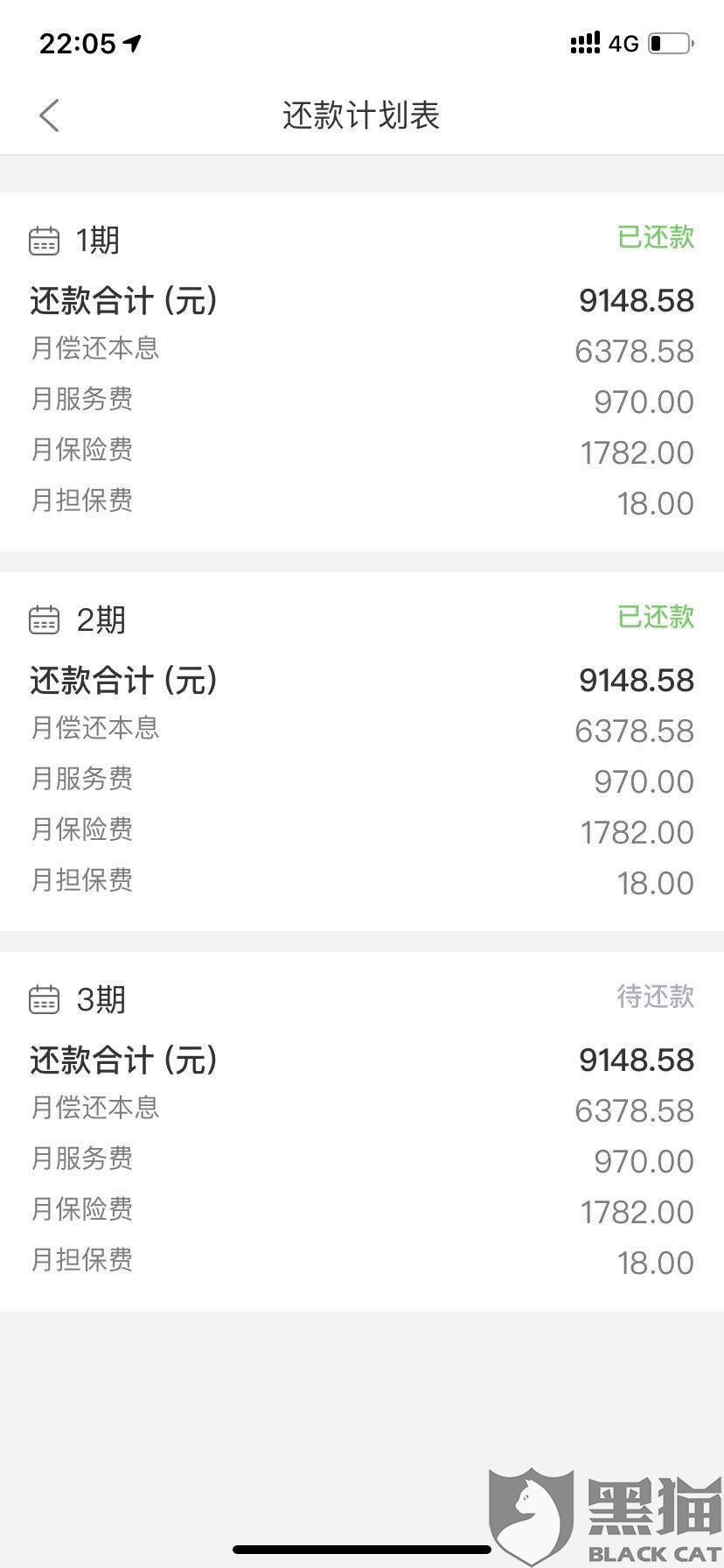Screen dimensions: 724x1568
Task: Tap the 待还款 status of 3期
Action: coord(655,997)
